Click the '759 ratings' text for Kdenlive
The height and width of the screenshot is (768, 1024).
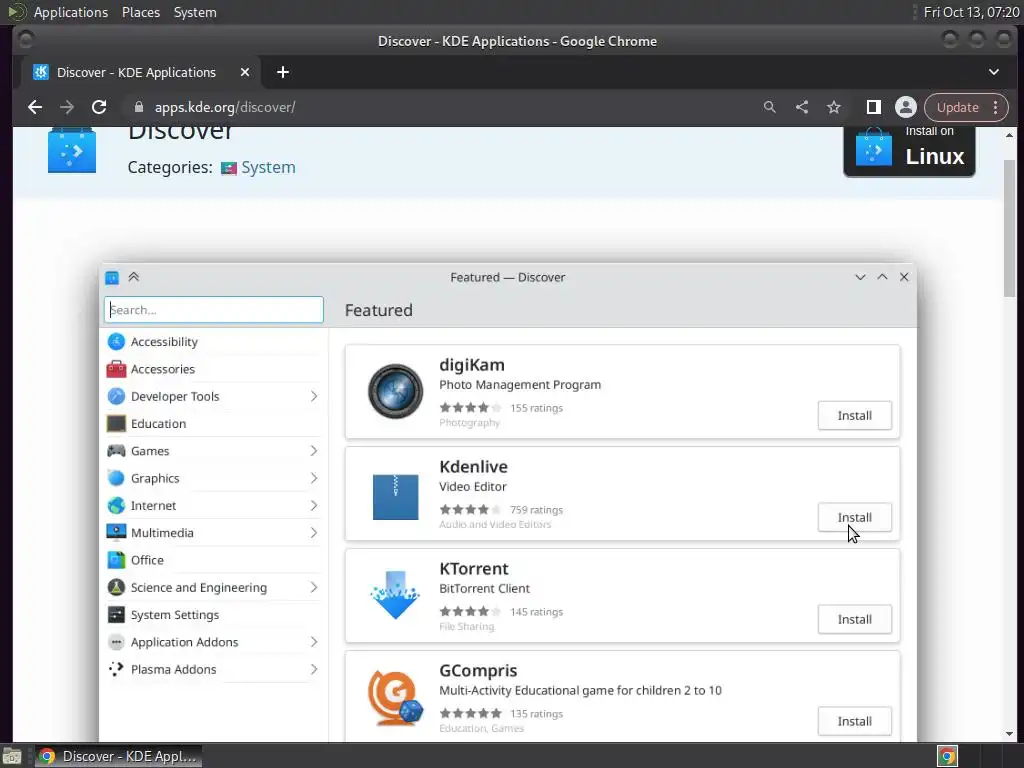536,509
